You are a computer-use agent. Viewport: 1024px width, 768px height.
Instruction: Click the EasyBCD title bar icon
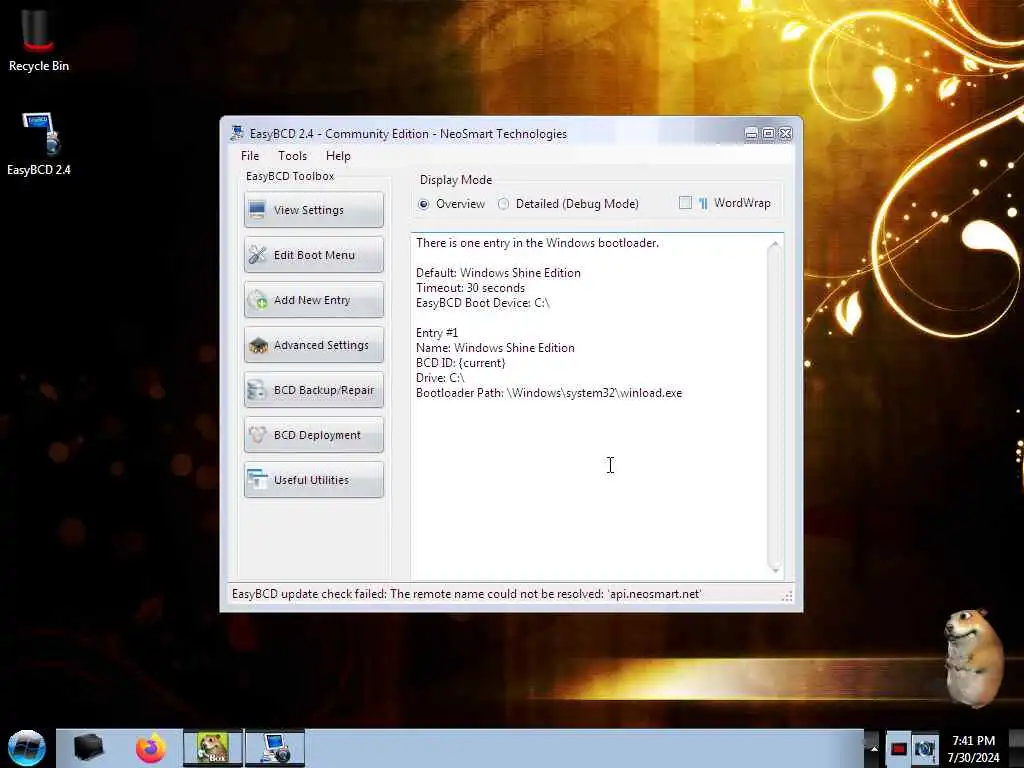click(x=236, y=133)
